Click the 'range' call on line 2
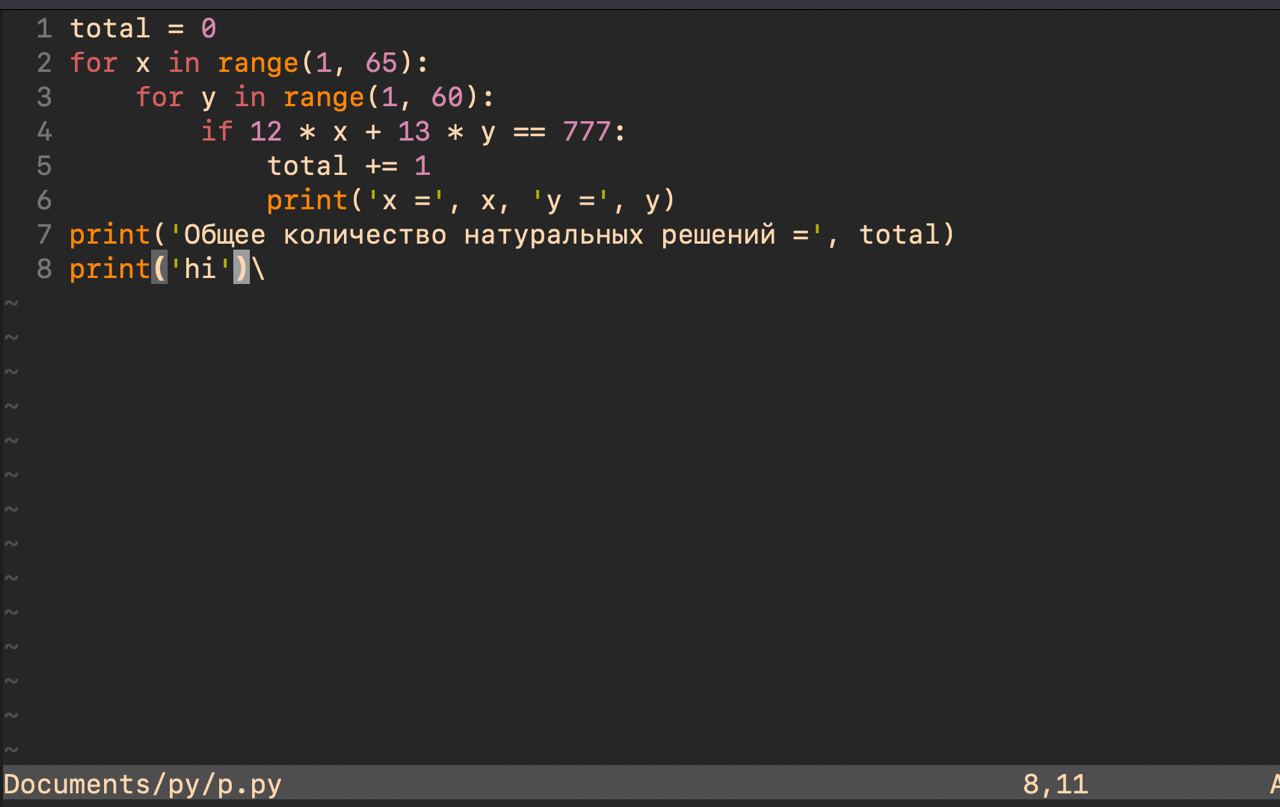Image resolution: width=1280 pixels, height=807 pixels. pyautogui.click(x=258, y=63)
